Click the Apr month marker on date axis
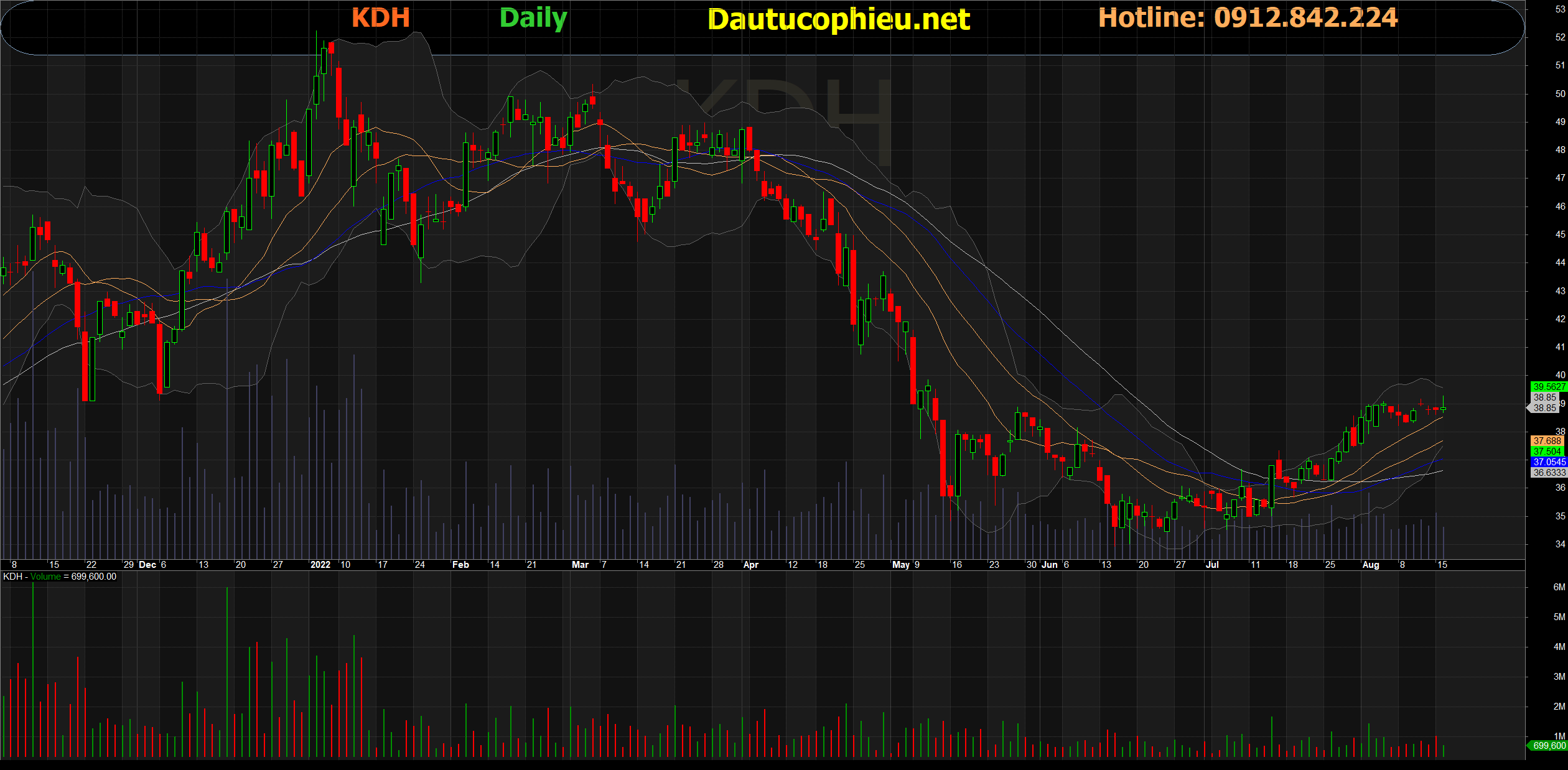 coord(750,565)
